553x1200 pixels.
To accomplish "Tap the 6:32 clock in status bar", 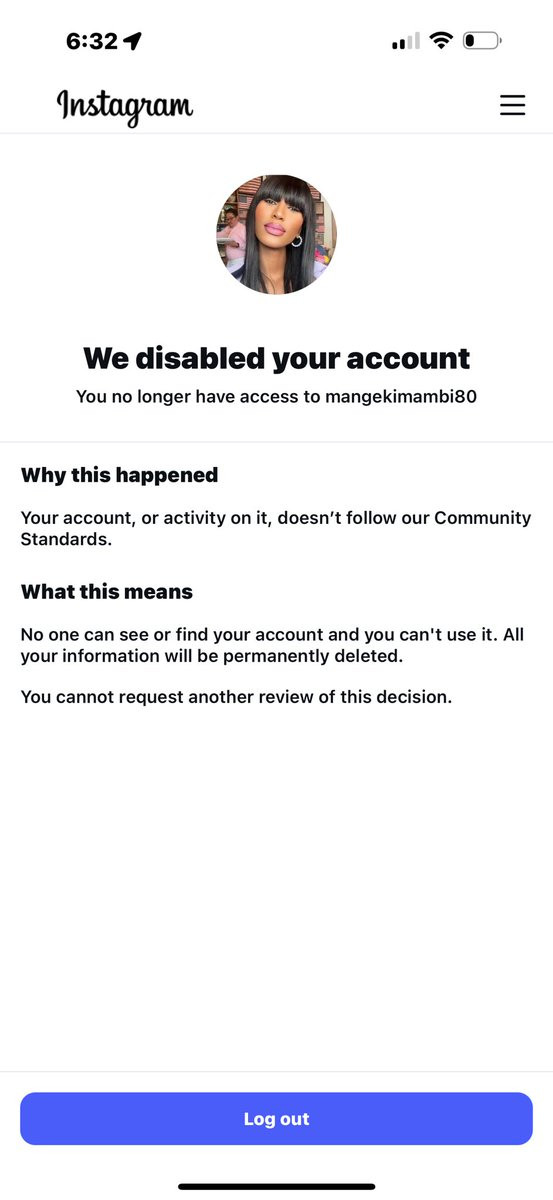I will [92, 41].
